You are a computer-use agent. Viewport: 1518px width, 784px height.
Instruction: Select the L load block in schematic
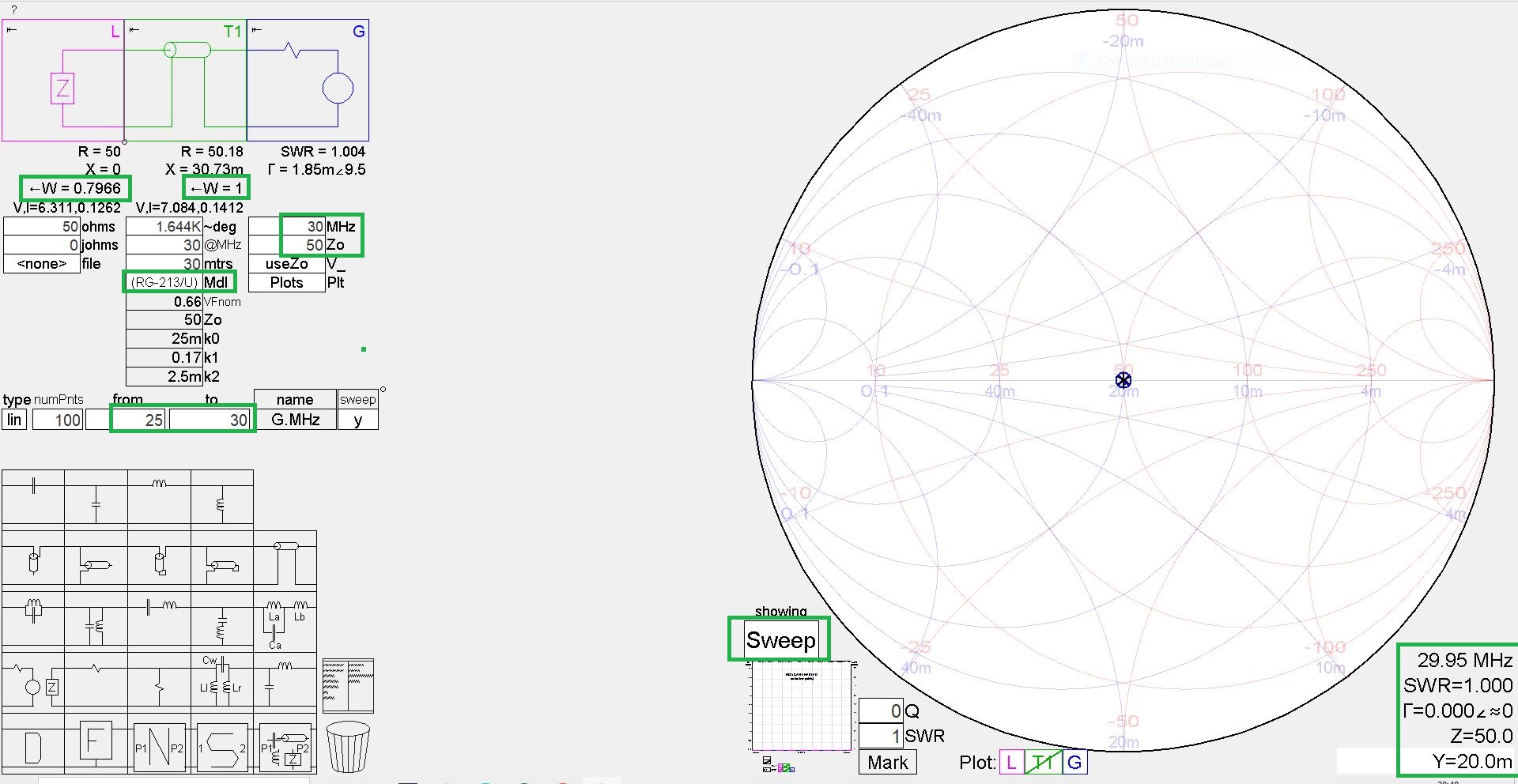click(63, 80)
